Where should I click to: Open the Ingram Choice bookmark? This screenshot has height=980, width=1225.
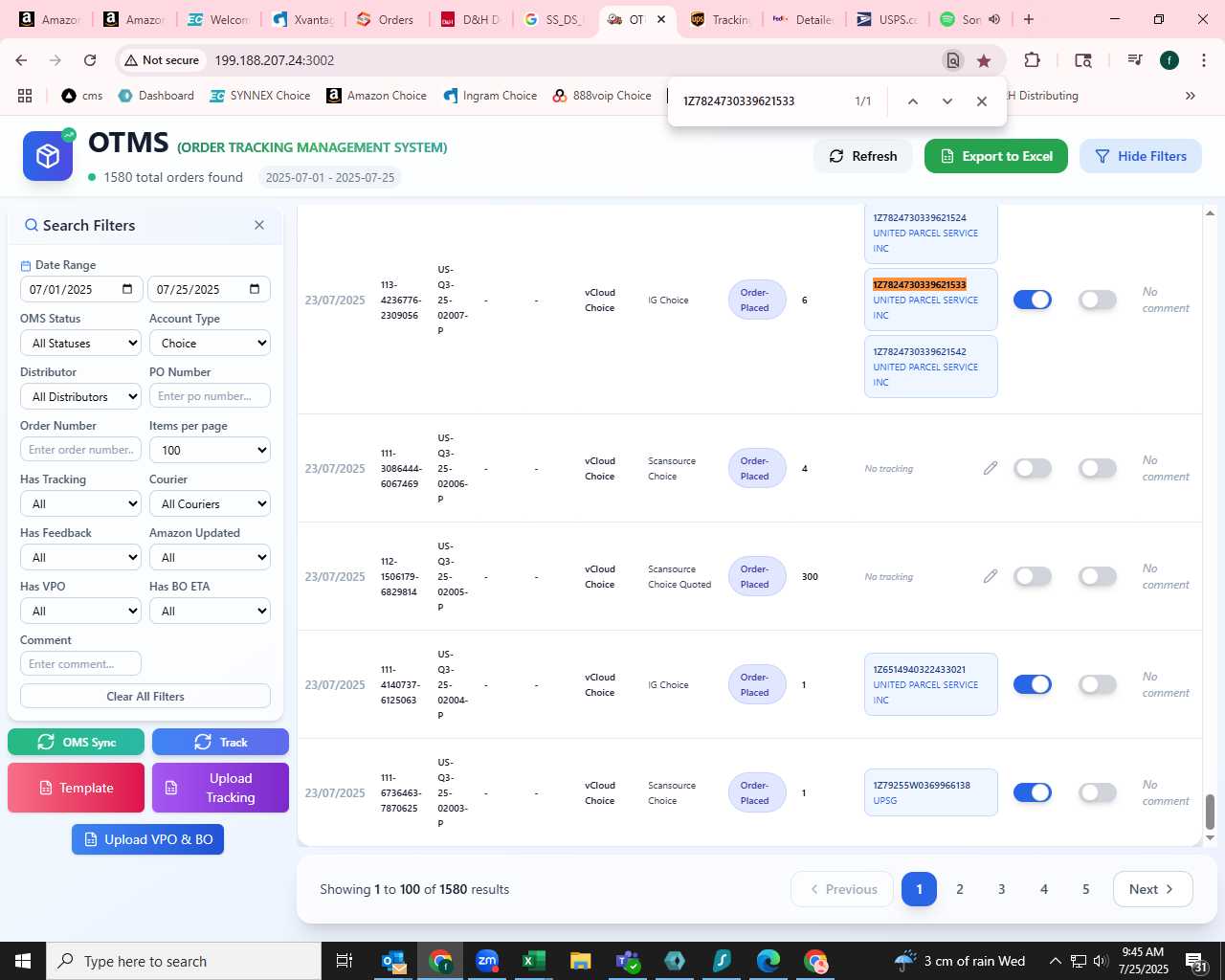pyautogui.click(x=490, y=96)
